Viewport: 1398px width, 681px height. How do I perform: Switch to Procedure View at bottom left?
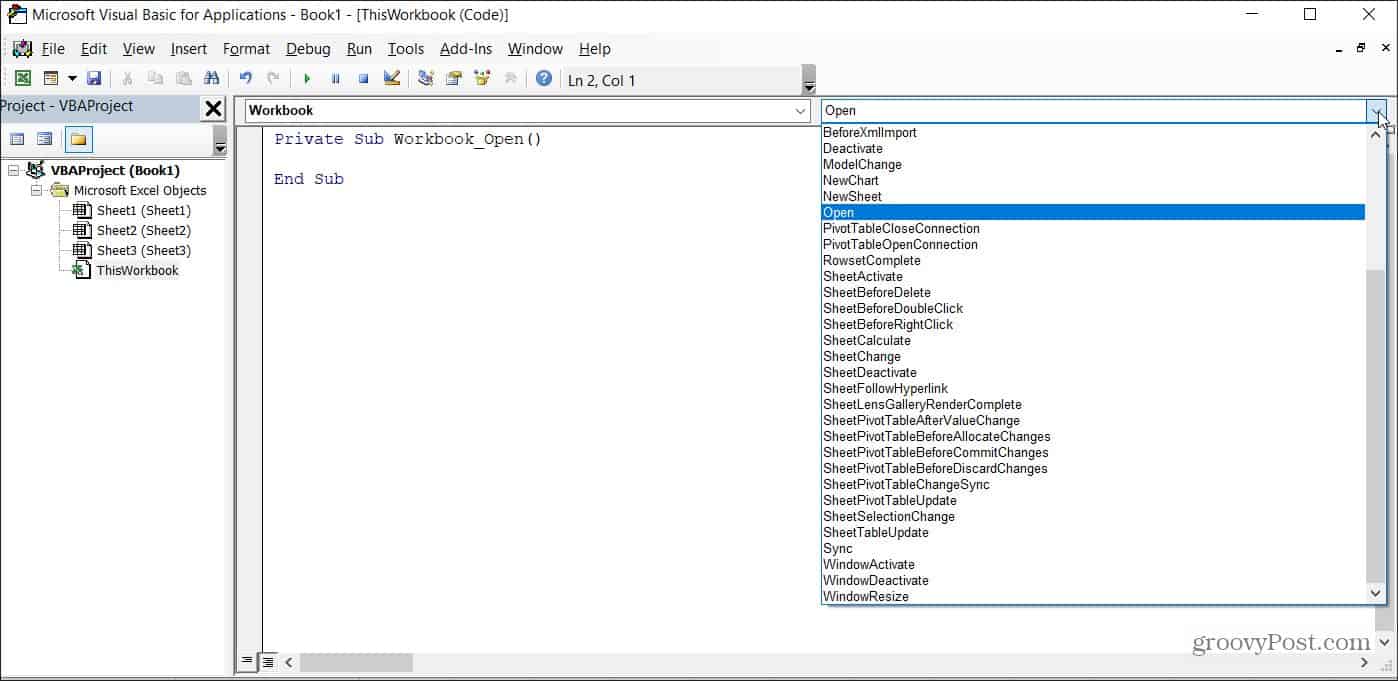(248, 662)
